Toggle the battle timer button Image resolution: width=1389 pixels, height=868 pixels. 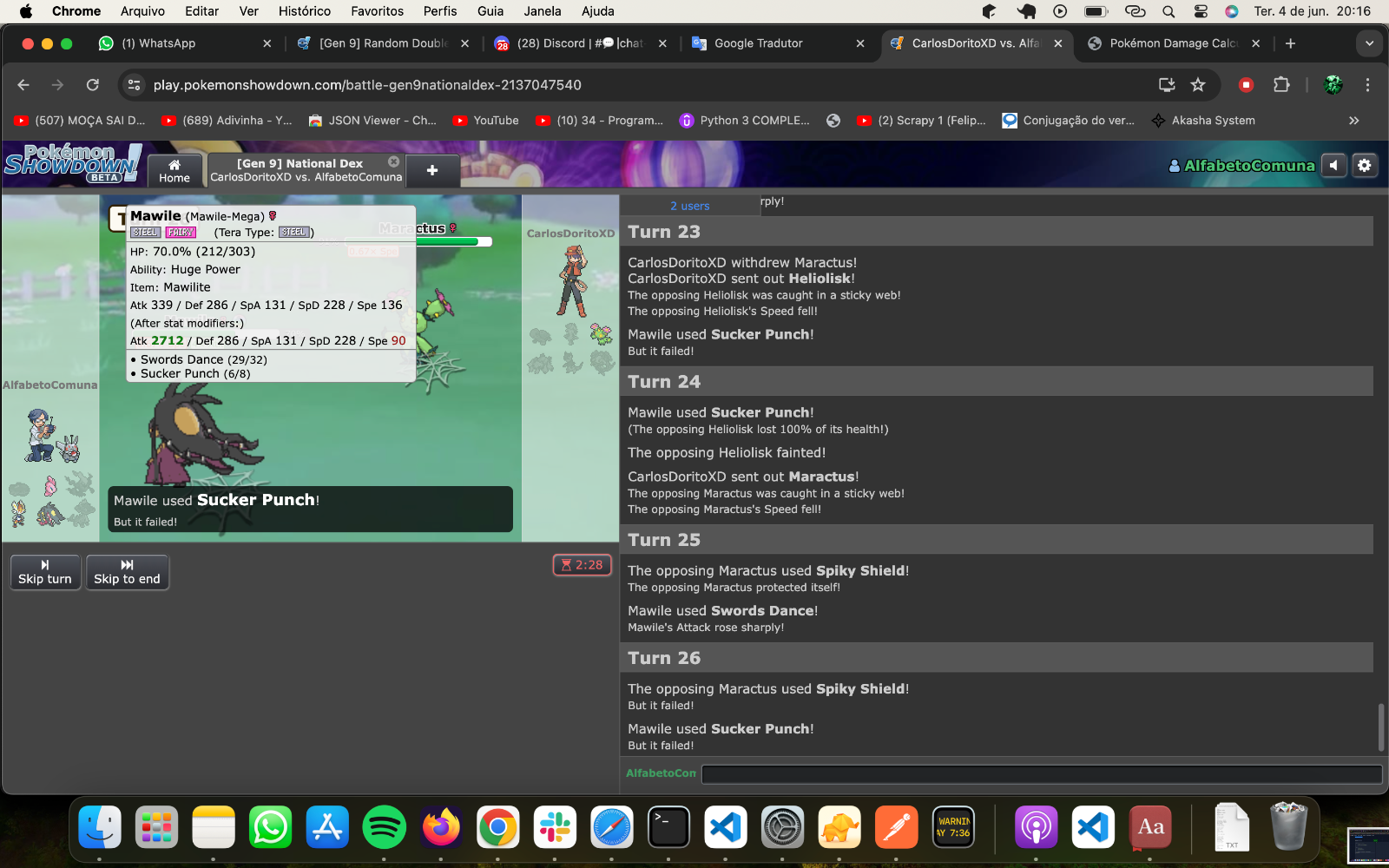583,565
